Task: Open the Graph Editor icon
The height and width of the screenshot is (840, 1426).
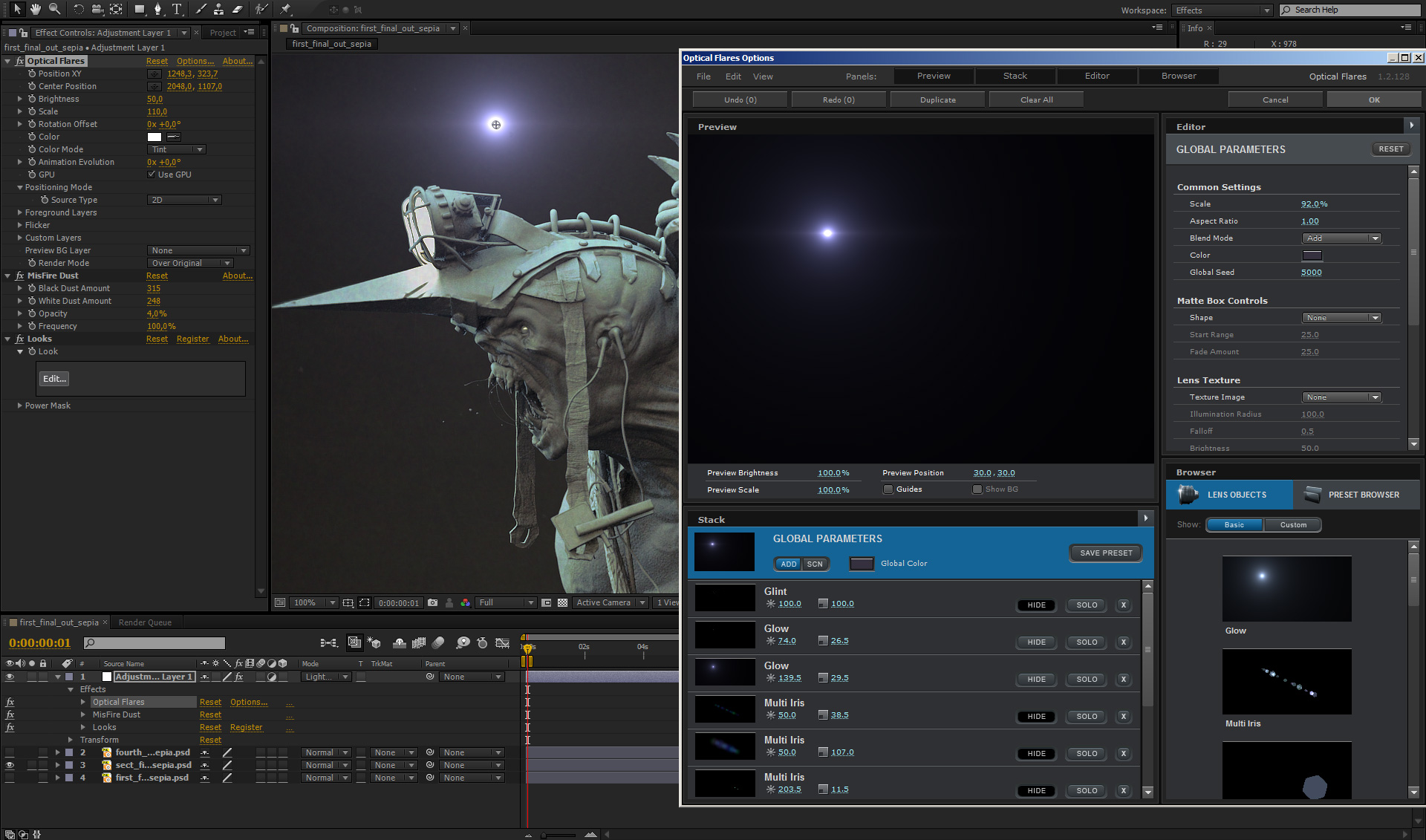Action: 503,642
